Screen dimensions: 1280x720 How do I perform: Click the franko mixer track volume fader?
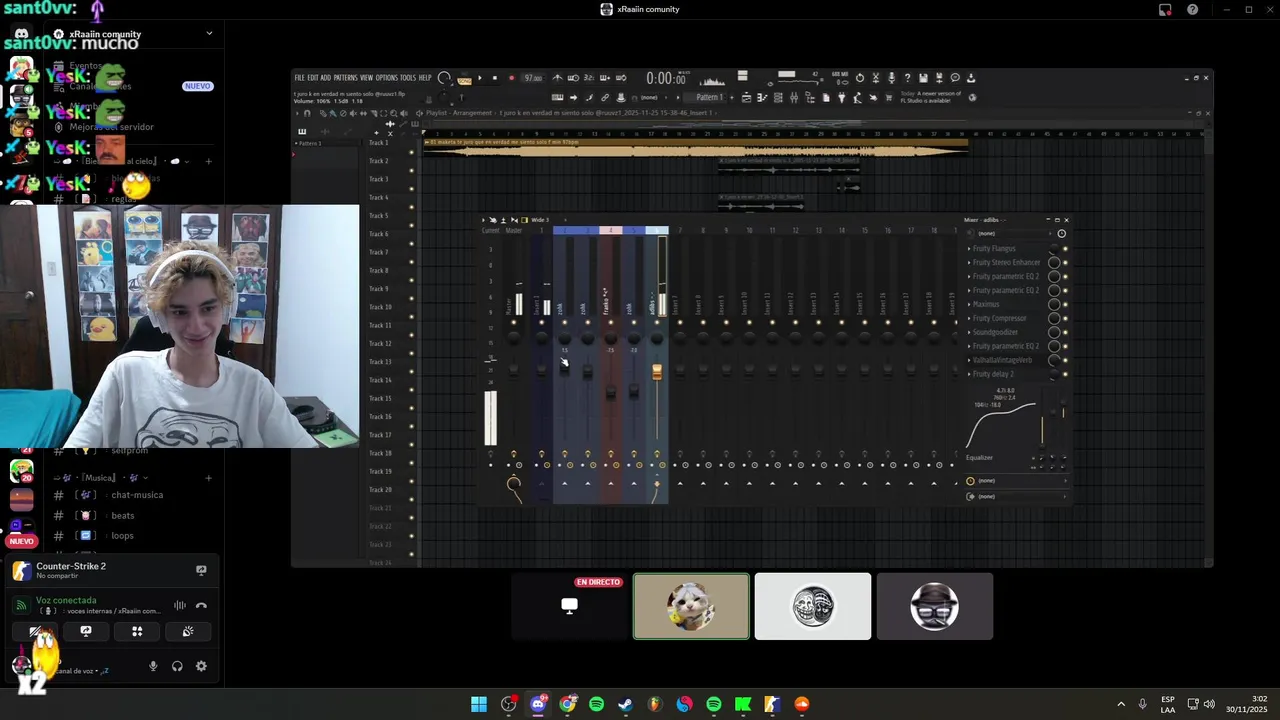pyautogui.click(x=610, y=392)
